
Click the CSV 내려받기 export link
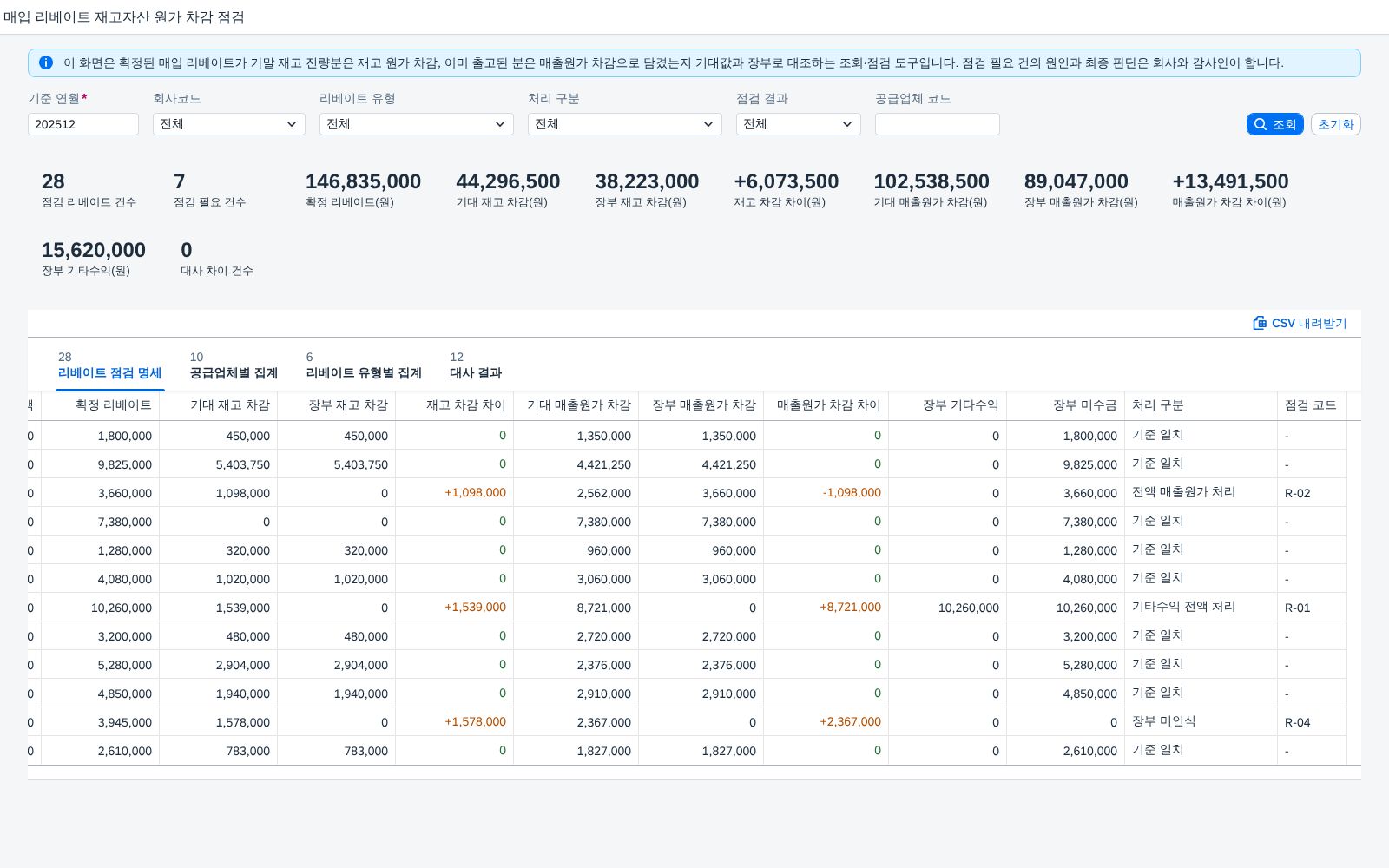click(1300, 323)
